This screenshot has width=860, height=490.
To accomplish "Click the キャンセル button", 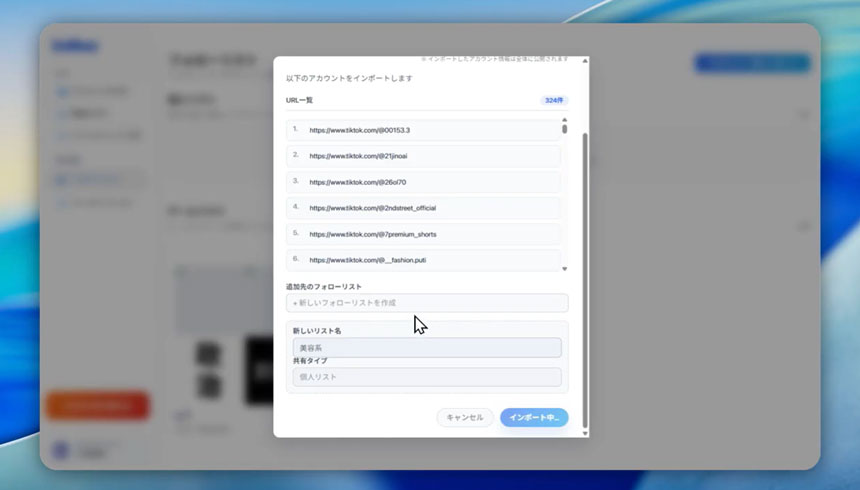I will (465, 418).
